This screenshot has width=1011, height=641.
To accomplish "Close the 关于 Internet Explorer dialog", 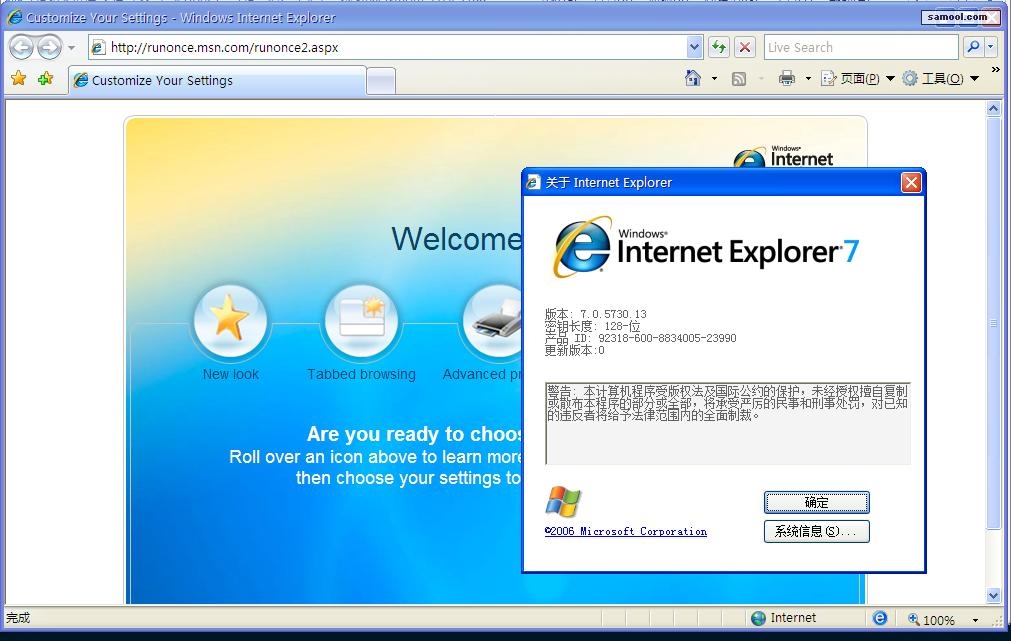I will [x=910, y=182].
